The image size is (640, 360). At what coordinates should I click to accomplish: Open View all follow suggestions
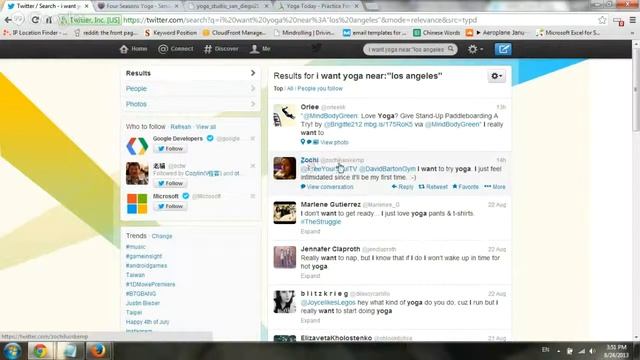(206, 127)
